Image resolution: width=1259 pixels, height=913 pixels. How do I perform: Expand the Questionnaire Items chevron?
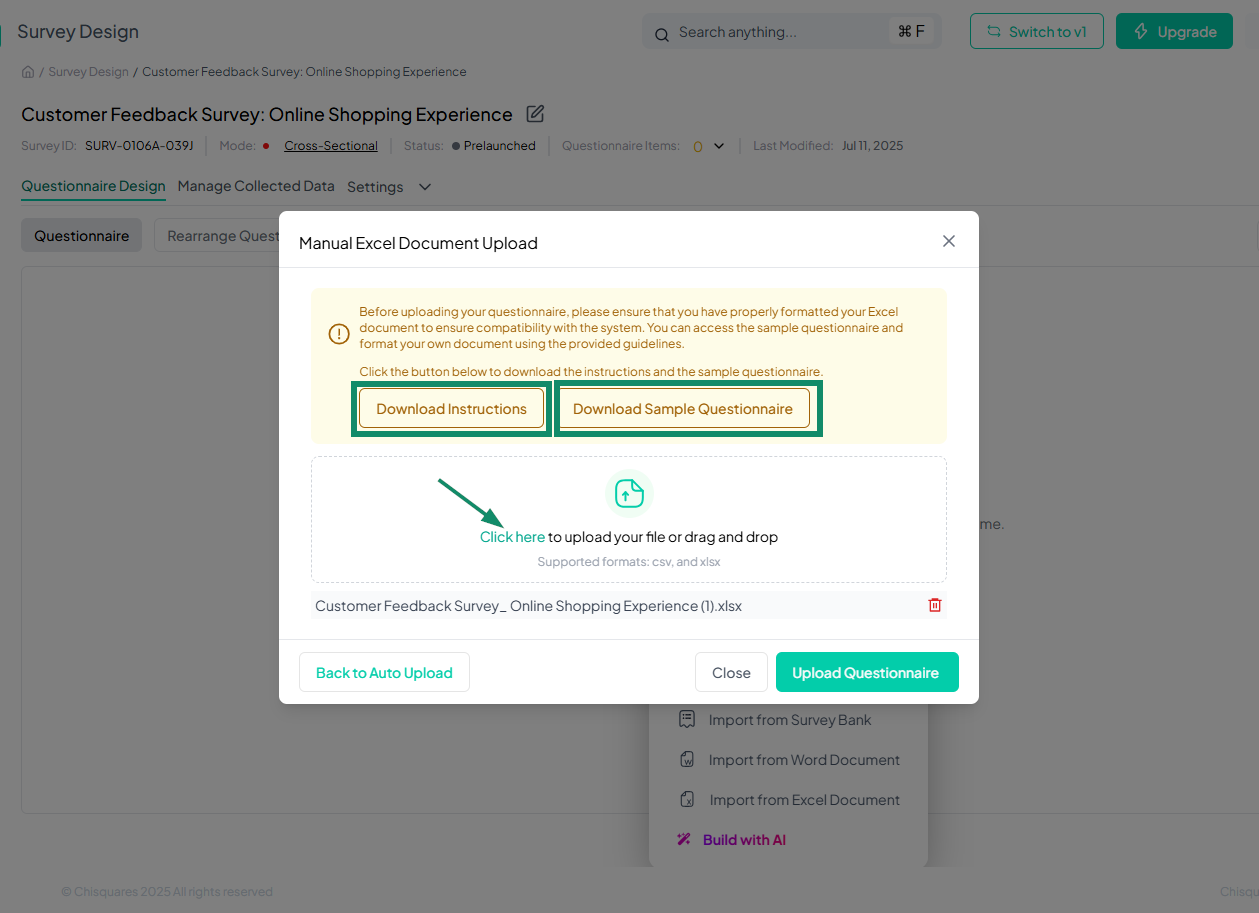[x=719, y=146]
